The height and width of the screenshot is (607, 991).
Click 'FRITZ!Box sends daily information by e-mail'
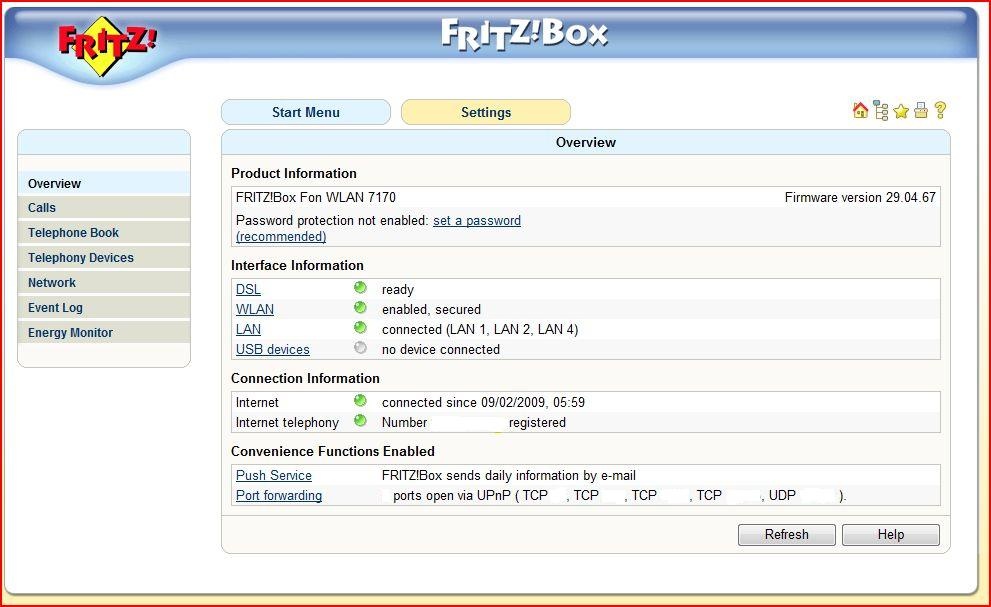[x=509, y=475]
